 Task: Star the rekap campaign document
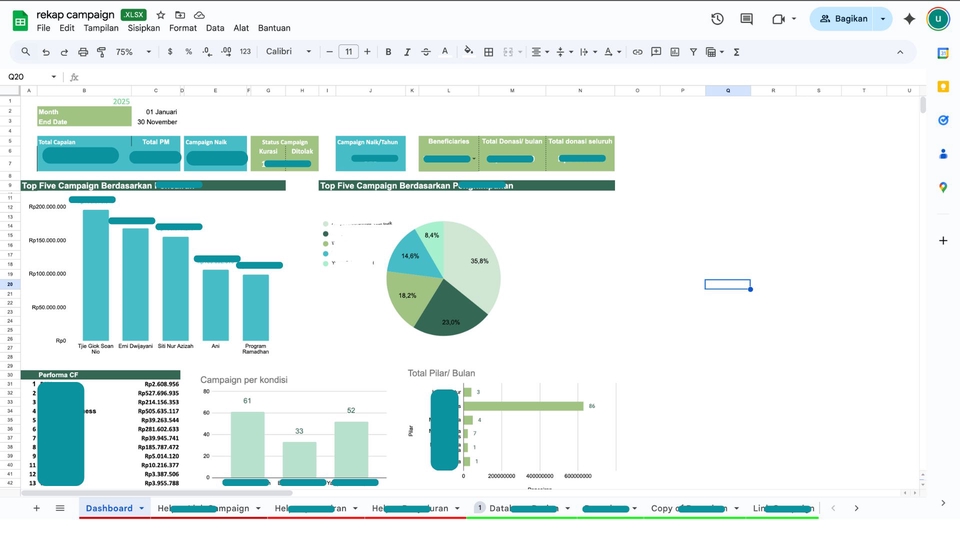tap(161, 15)
